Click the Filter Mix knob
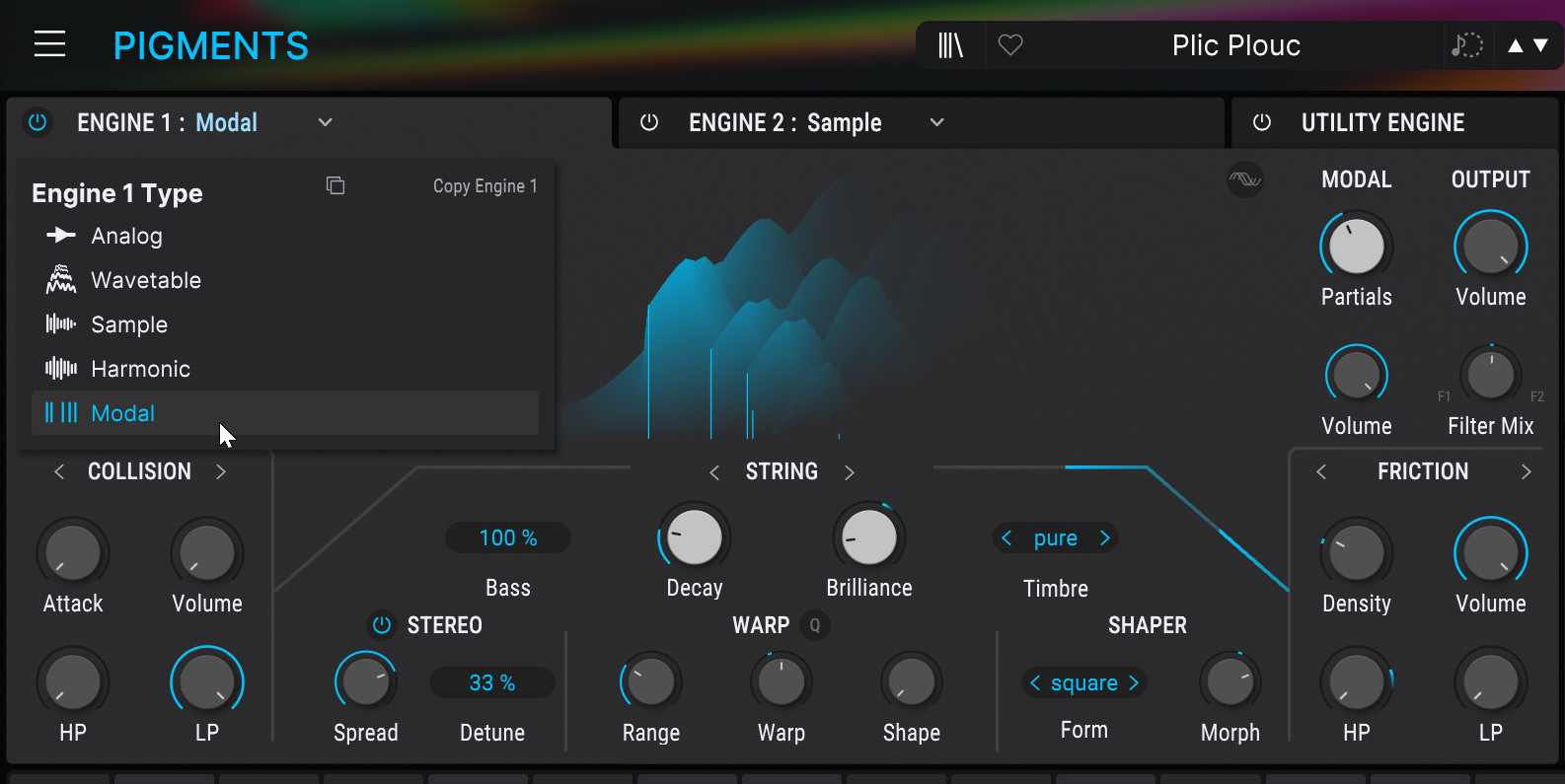The image size is (1565, 784). coord(1491,376)
